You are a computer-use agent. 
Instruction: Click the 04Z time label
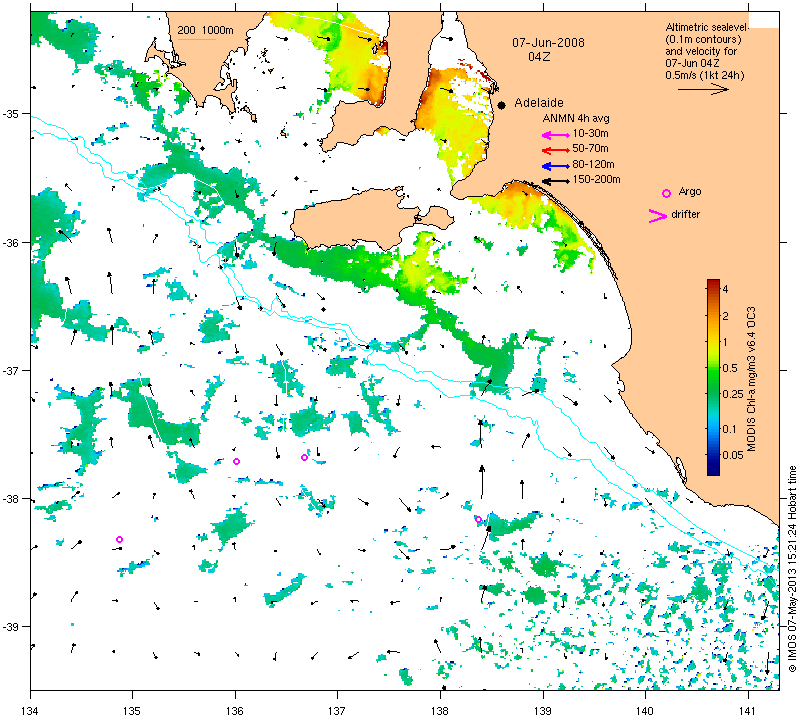click(x=539, y=57)
